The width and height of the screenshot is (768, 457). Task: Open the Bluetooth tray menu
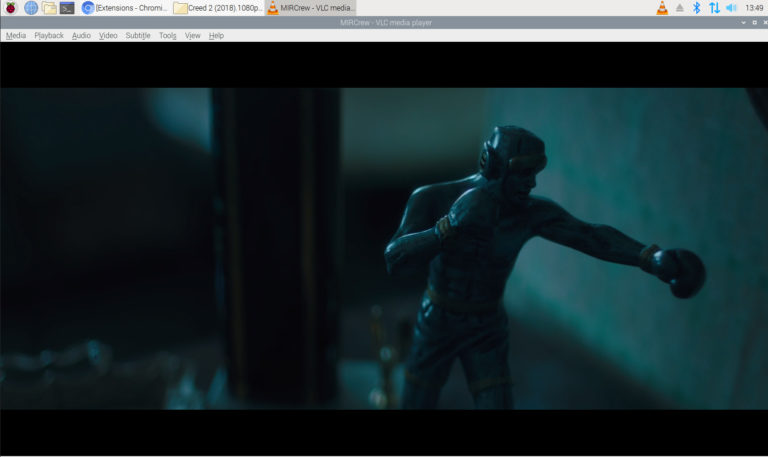coord(697,8)
